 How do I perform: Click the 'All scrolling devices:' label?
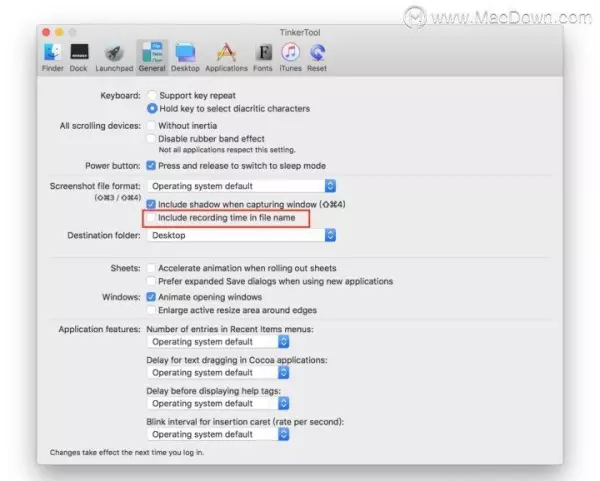[x=100, y=126]
